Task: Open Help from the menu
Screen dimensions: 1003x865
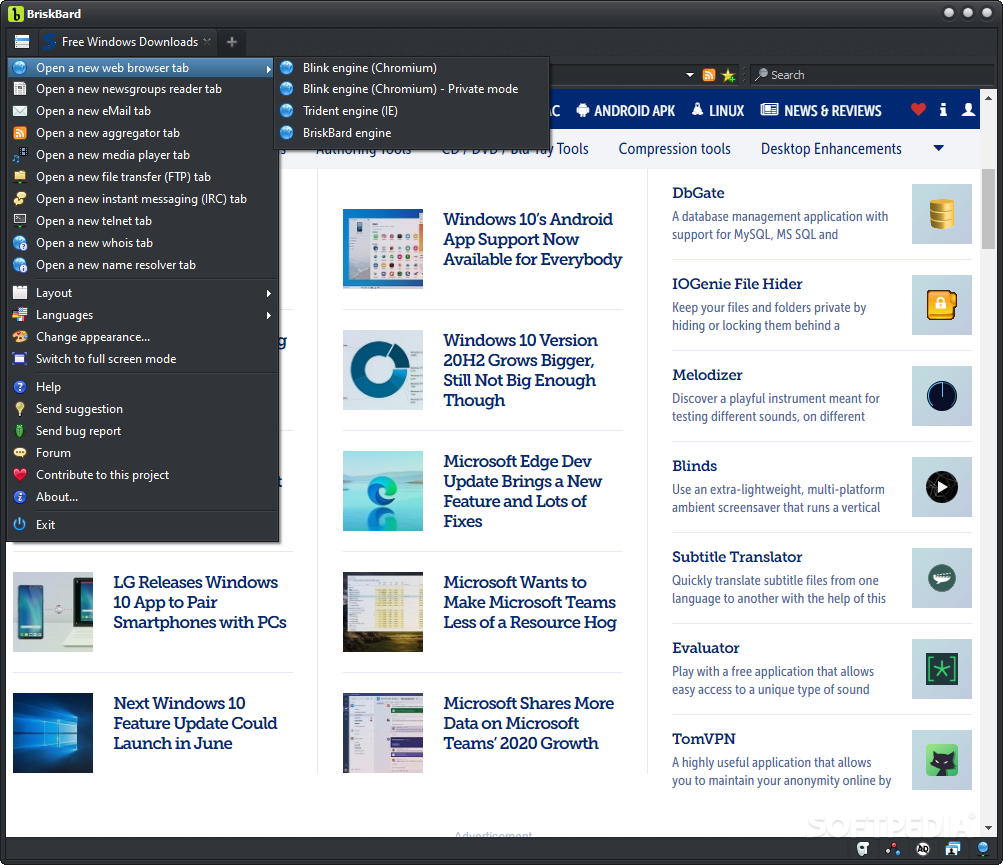Action: click(x=143, y=387)
